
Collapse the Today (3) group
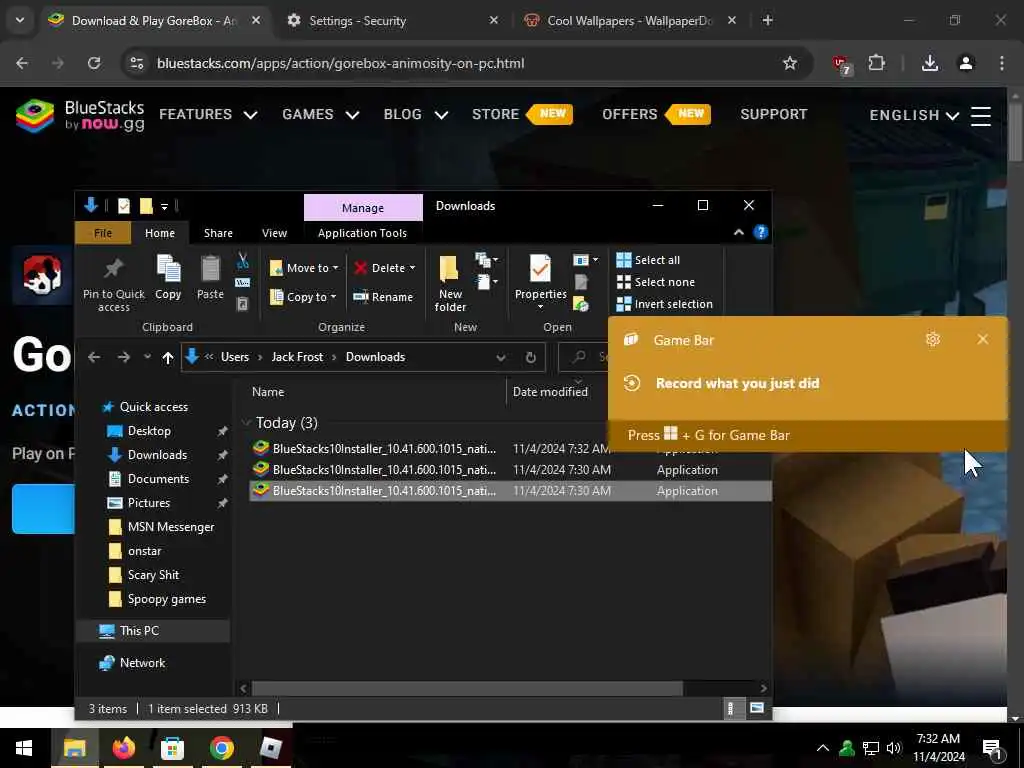pyautogui.click(x=247, y=423)
